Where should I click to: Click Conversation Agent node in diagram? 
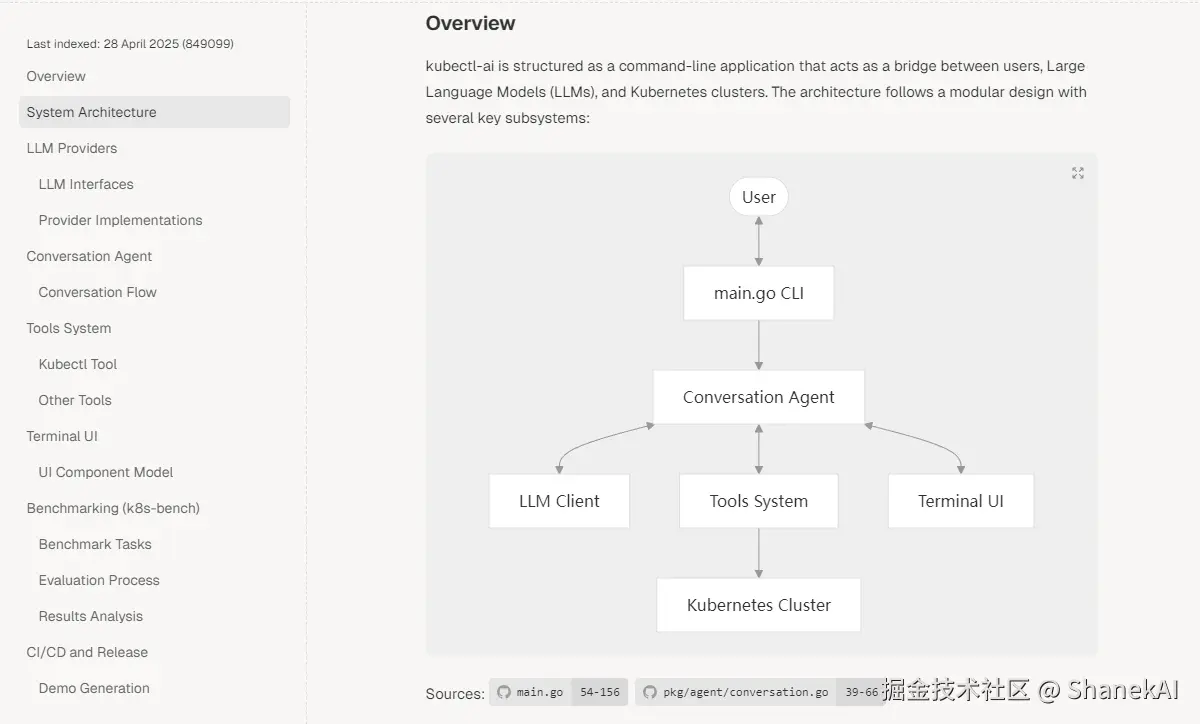pos(758,397)
